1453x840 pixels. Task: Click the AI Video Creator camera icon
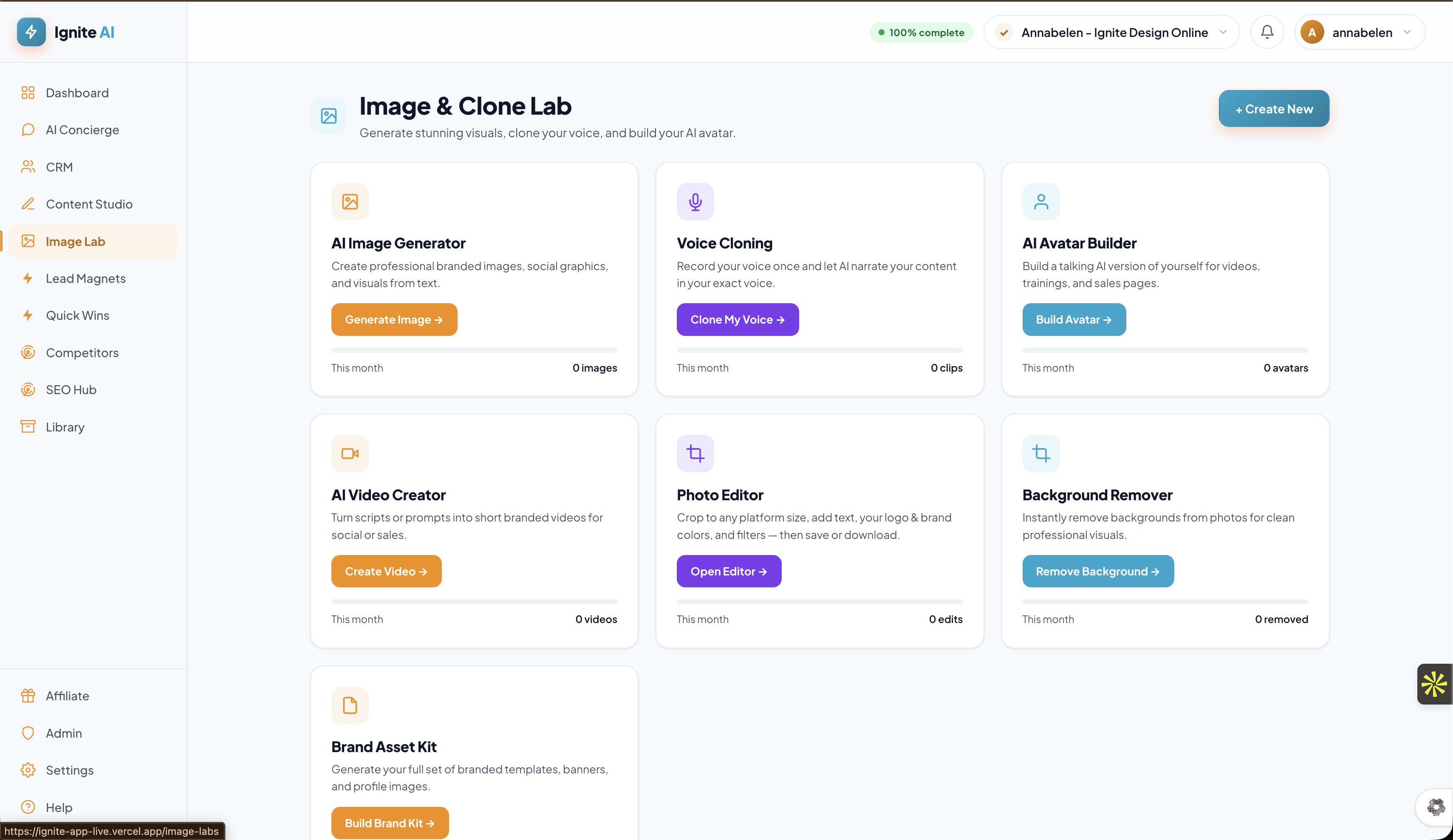350,454
